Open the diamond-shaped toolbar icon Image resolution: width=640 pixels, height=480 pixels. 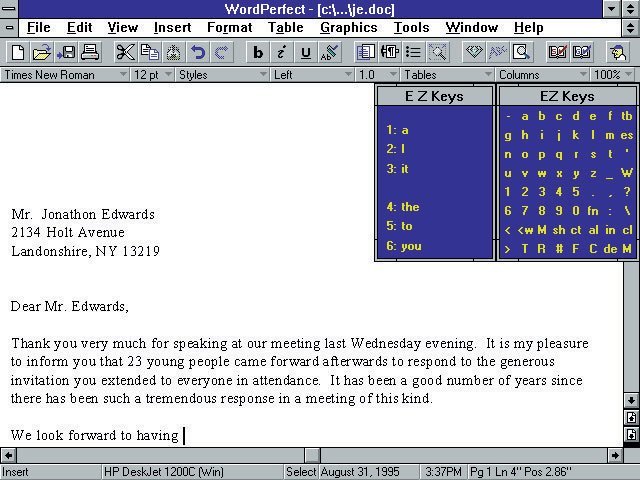[473, 52]
